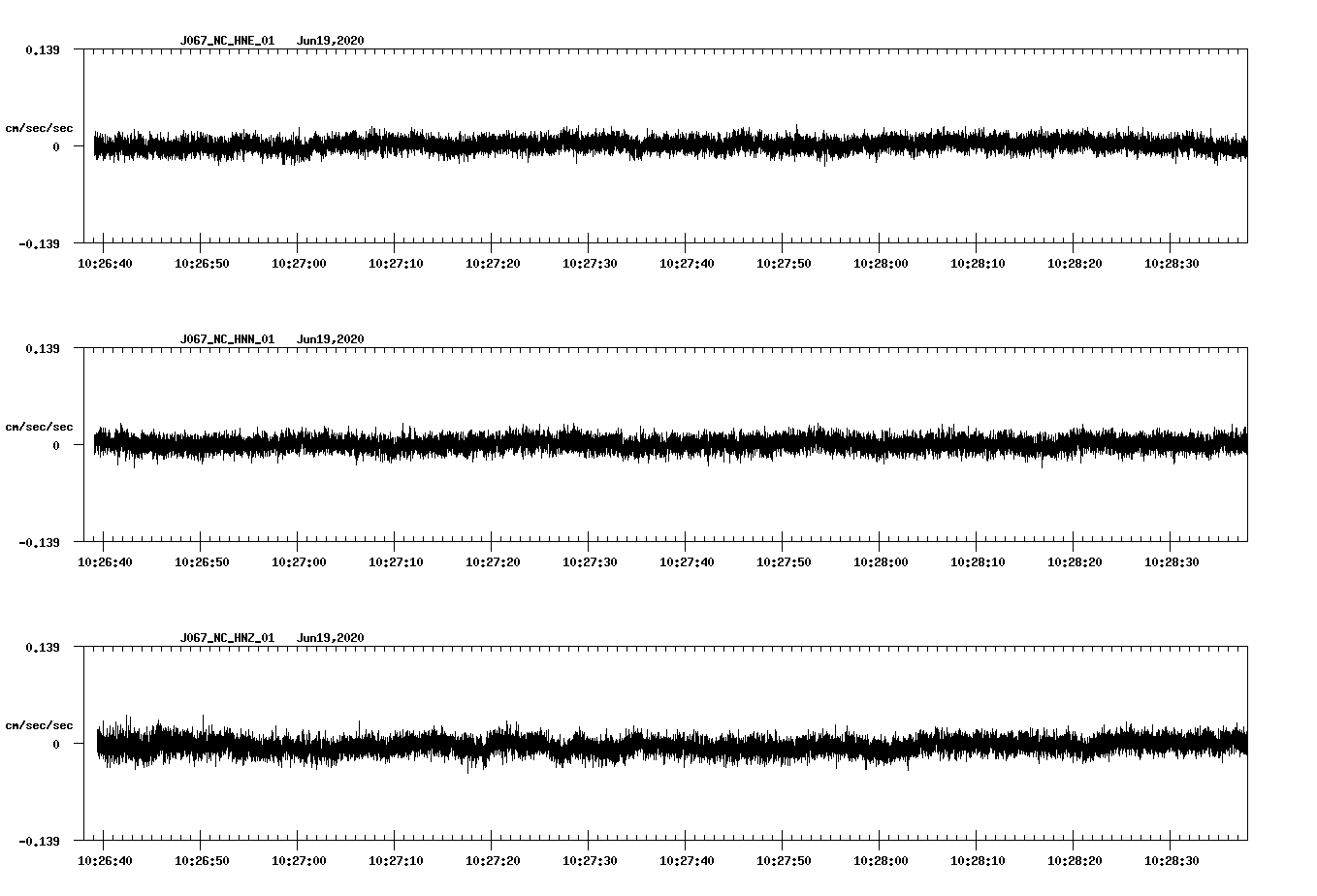This screenshot has height=896, width=1317.
Task: Click 10:27:30 time label under HNE plot
Action: (x=590, y=264)
